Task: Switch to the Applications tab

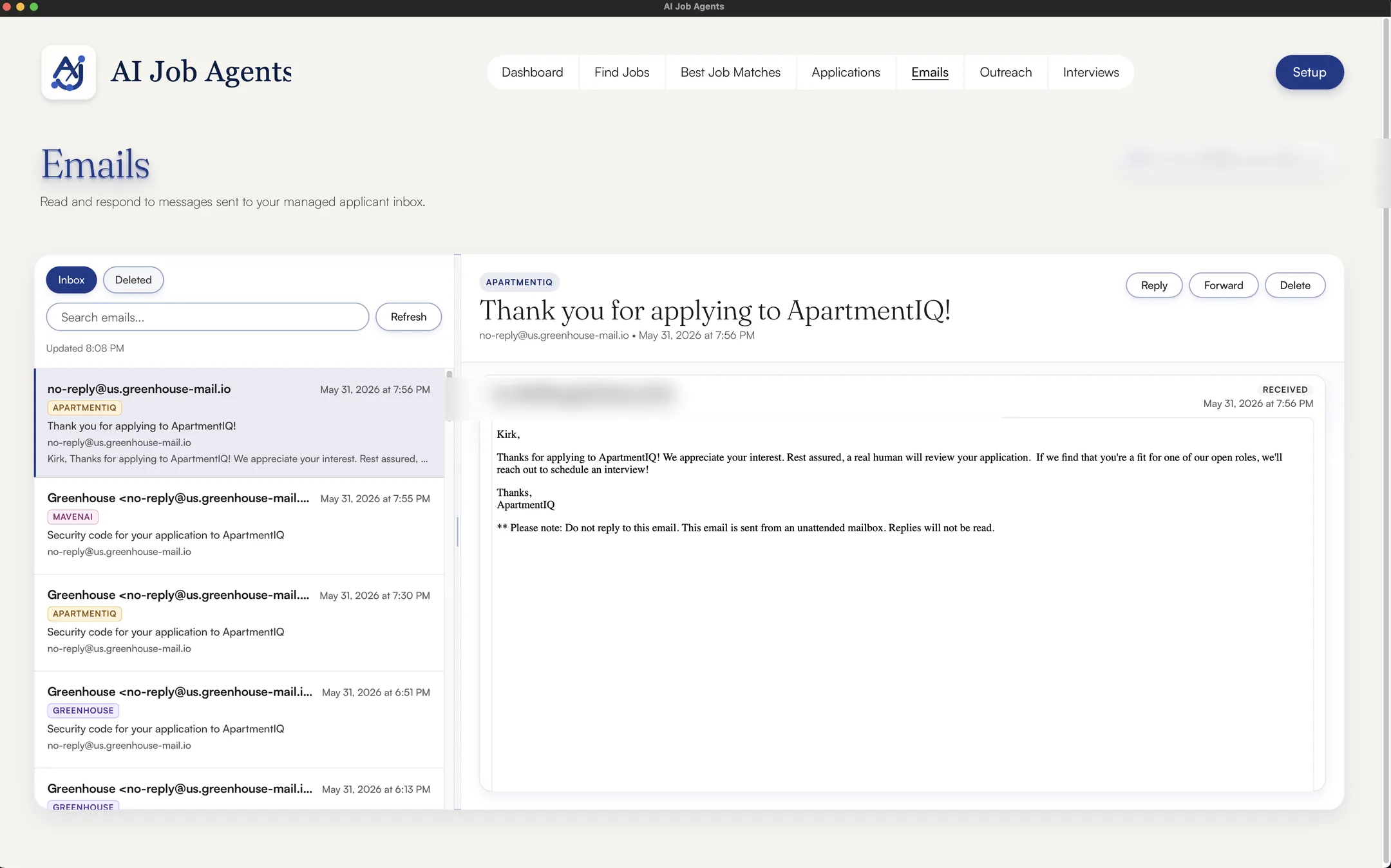Action: [x=846, y=72]
